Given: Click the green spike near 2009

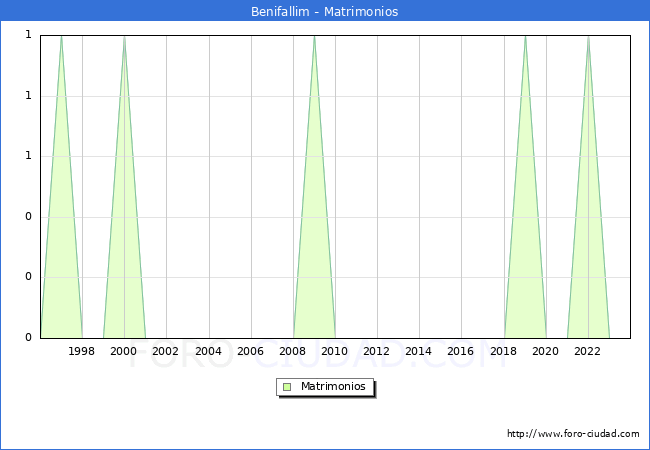Looking at the screenshot, I should [x=314, y=37].
